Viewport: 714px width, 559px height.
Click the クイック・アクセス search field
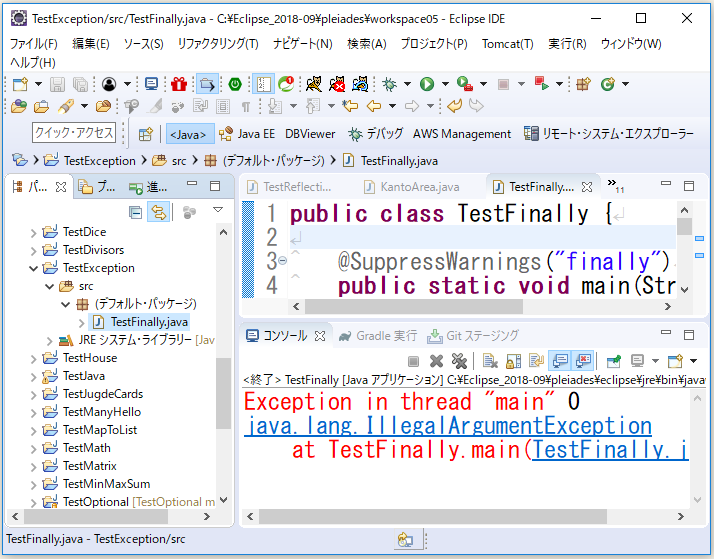coord(74,132)
